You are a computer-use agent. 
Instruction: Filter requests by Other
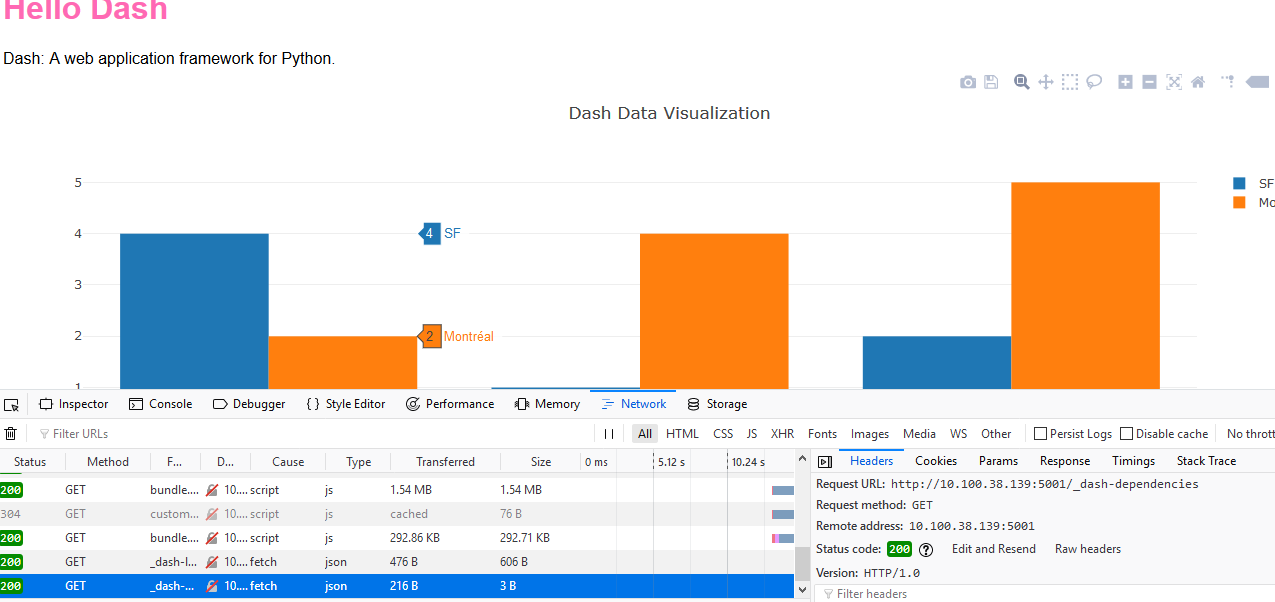click(x=996, y=434)
